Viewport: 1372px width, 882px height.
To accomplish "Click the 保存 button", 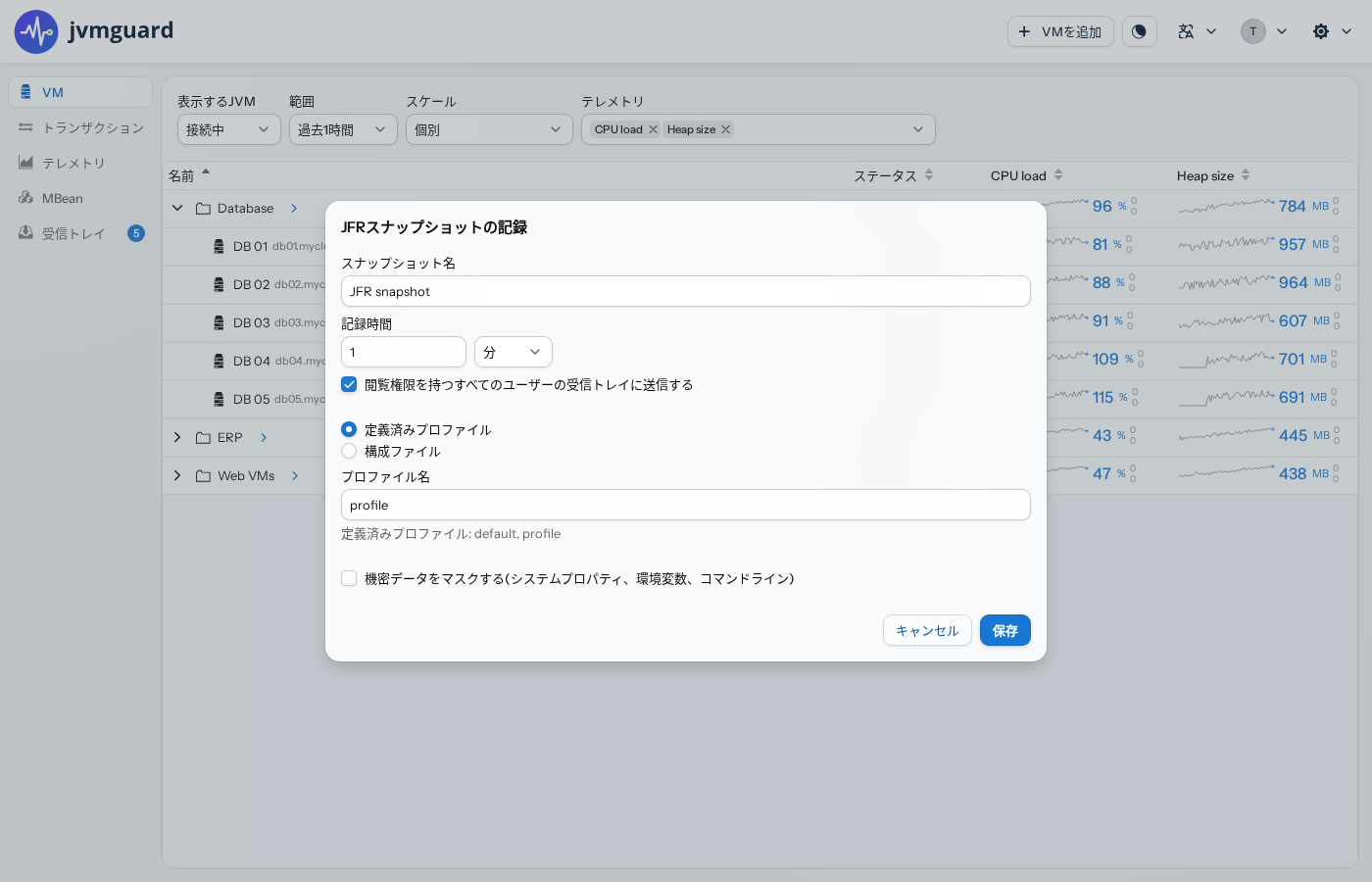I will pos(1005,630).
